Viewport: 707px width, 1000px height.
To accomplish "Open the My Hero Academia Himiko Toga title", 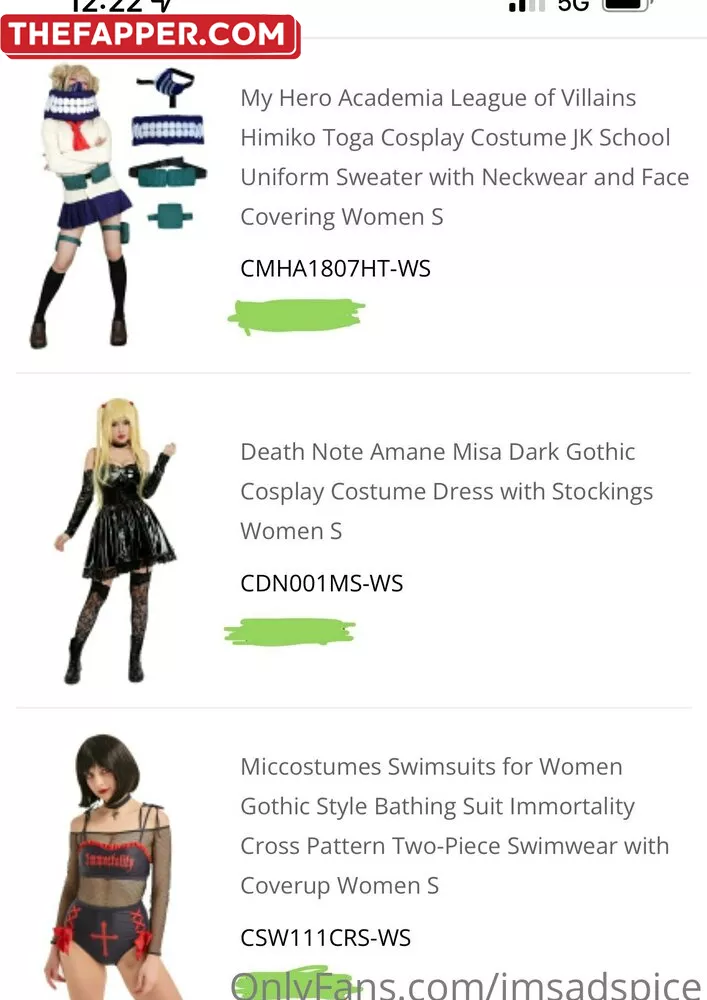I will [x=465, y=157].
